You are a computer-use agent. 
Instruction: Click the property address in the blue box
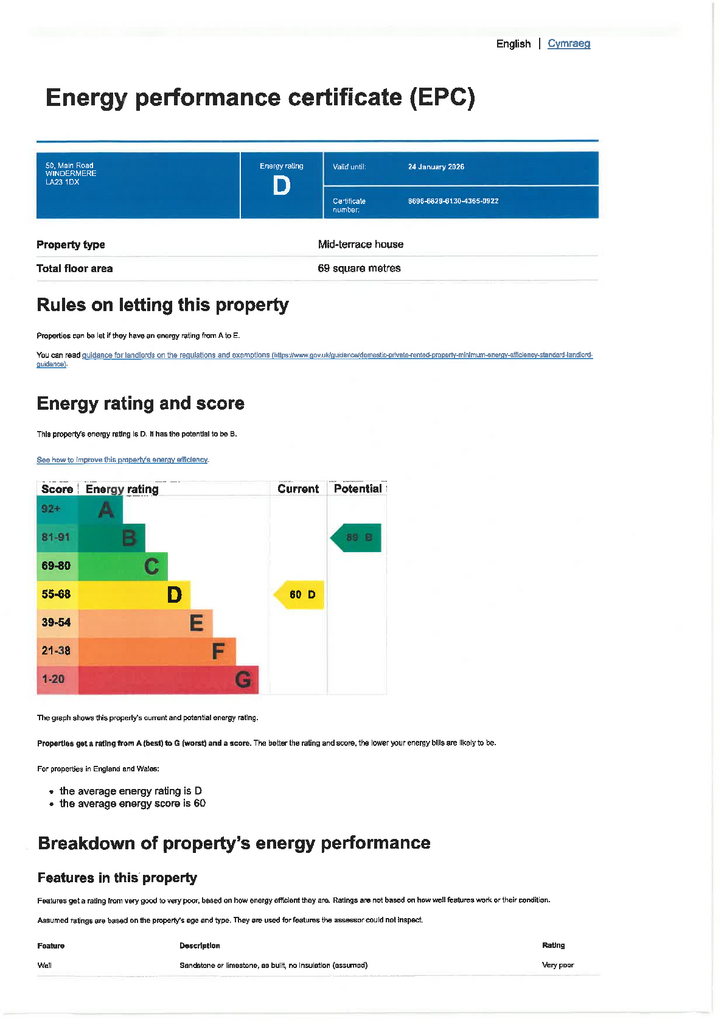[x=71, y=174]
